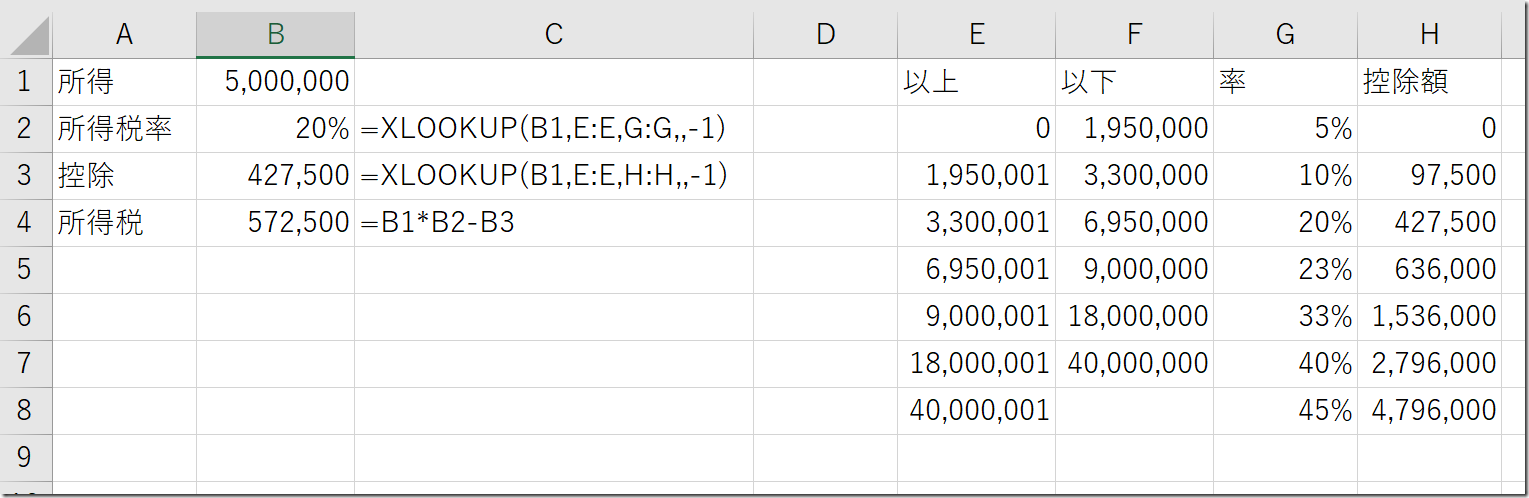Click cell showing 4,796,000
The image size is (1529, 498).
(1429, 411)
